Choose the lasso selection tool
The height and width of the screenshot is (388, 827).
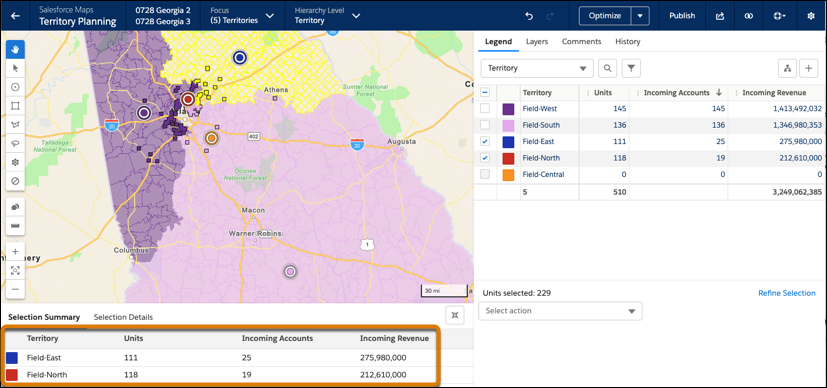click(x=15, y=143)
